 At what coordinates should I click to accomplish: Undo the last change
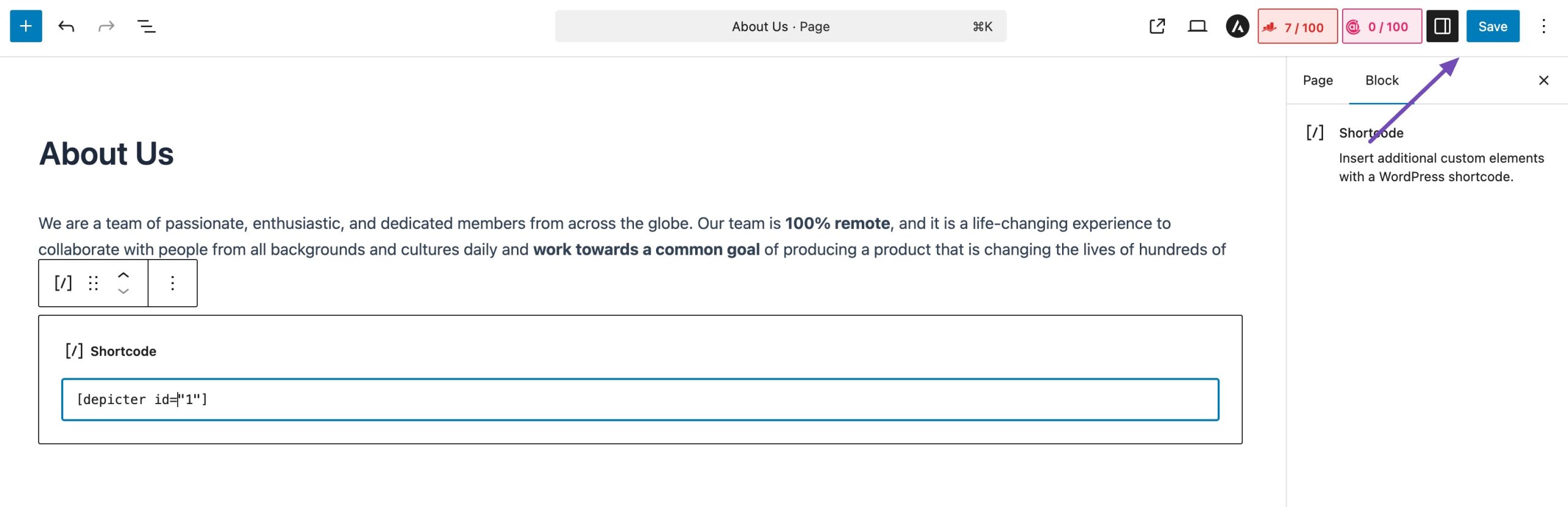(x=66, y=26)
